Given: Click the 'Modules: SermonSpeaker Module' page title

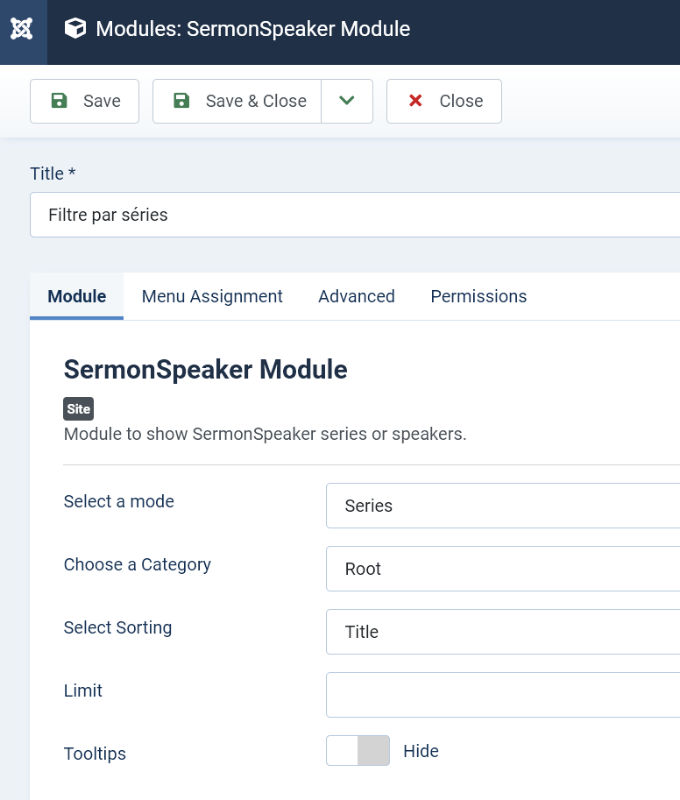Looking at the screenshot, I should [x=253, y=29].
